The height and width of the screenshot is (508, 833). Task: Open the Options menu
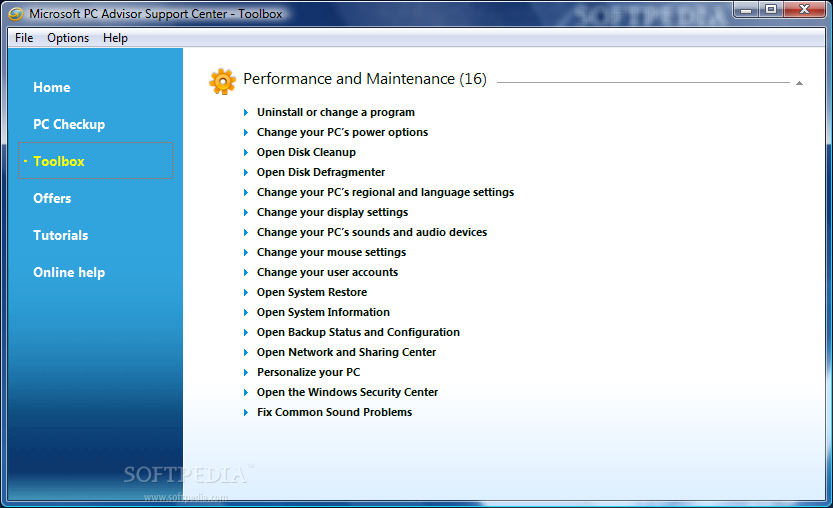point(68,38)
